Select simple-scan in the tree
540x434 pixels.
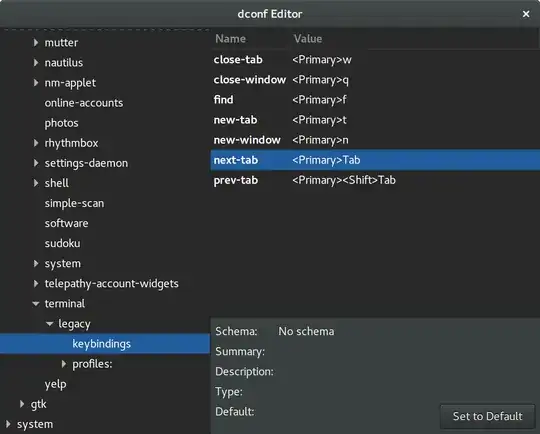(74, 203)
